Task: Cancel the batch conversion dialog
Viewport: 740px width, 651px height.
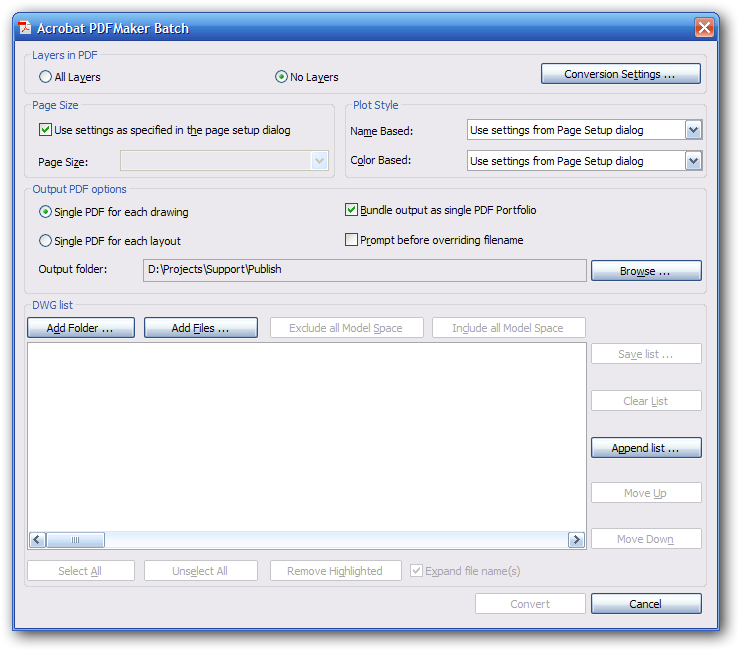Action: tap(645, 604)
